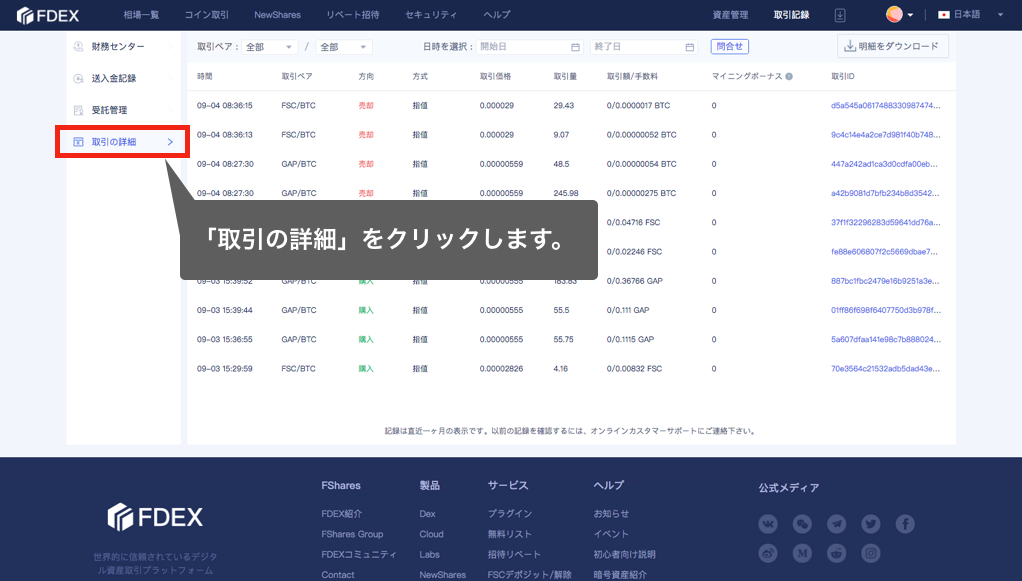This screenshot has width=1022, height=581.
Task: Click the 財務センター sidebar icon
Action: click(78, 46)
